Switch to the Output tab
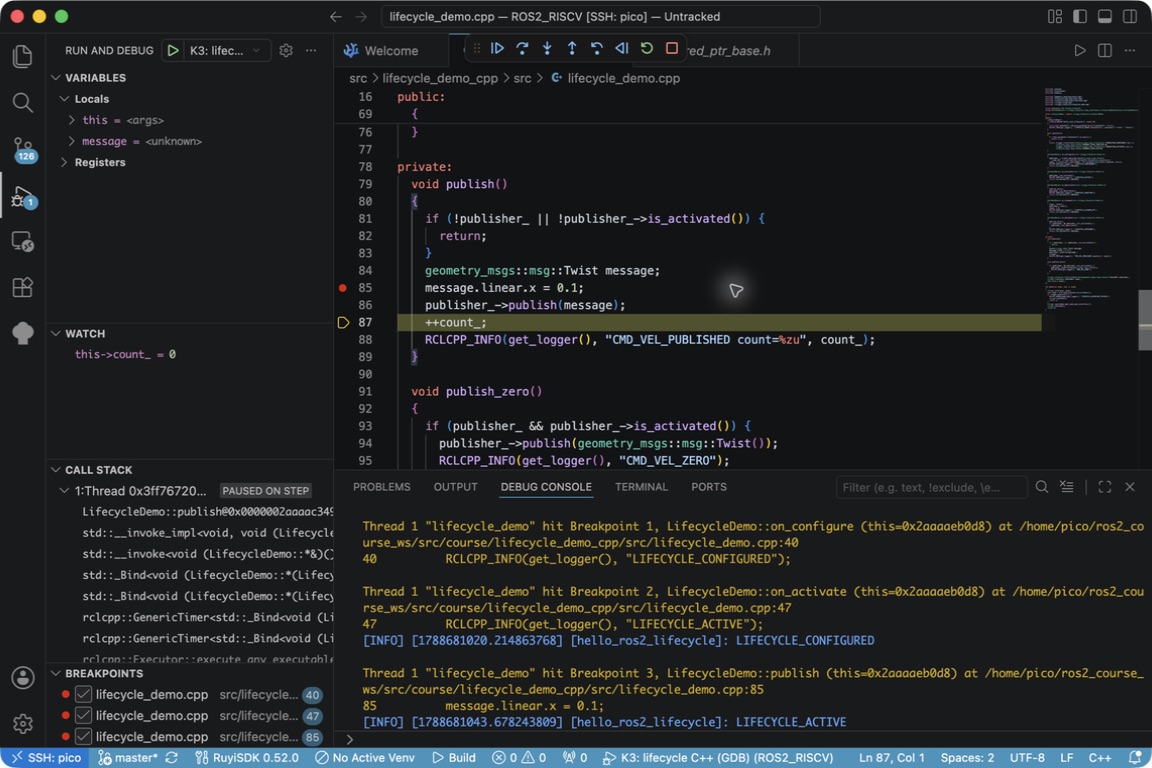This screenshot has height=768, width=1152. click(456, 487)
